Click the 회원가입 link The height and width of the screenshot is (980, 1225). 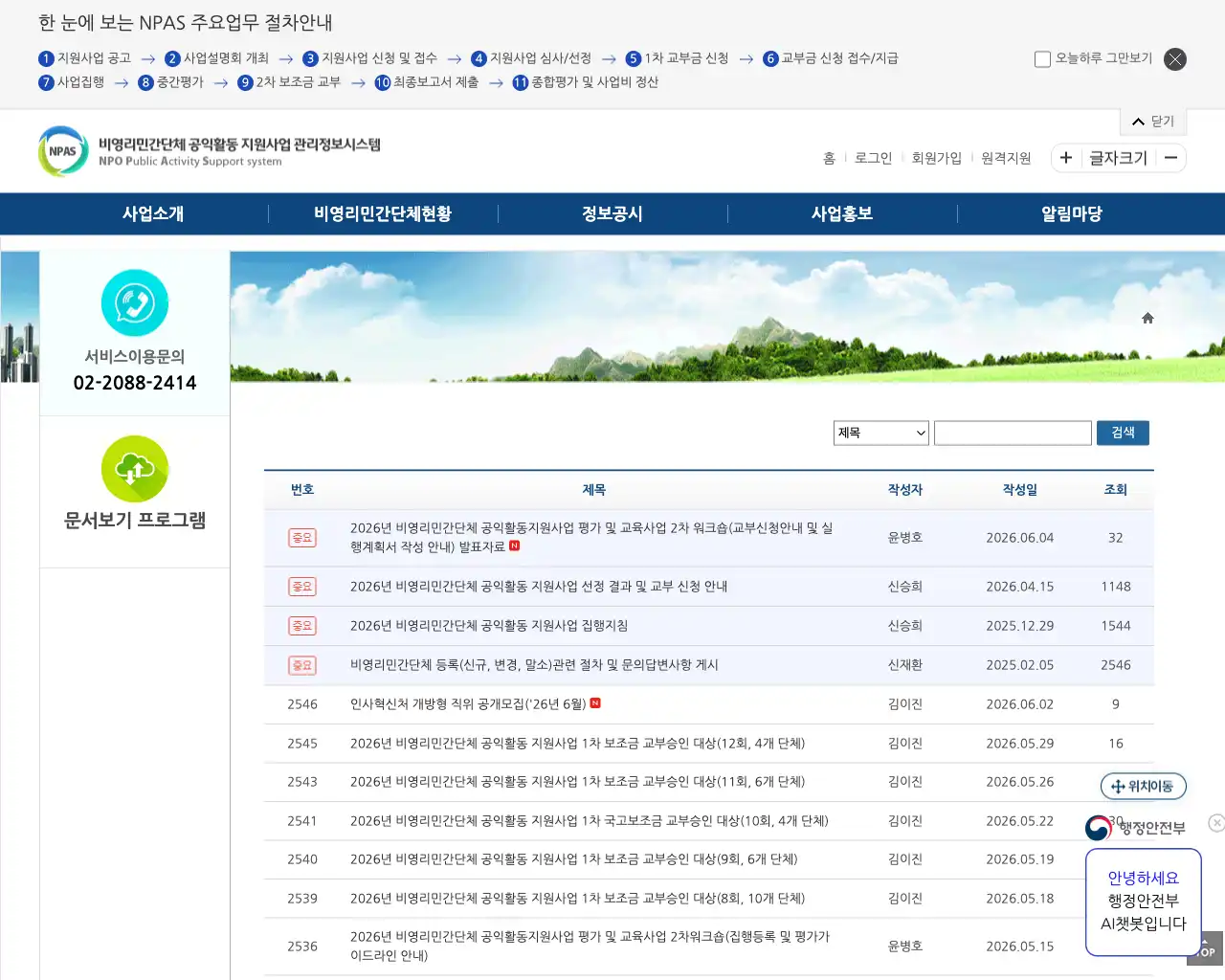point(936,159)
